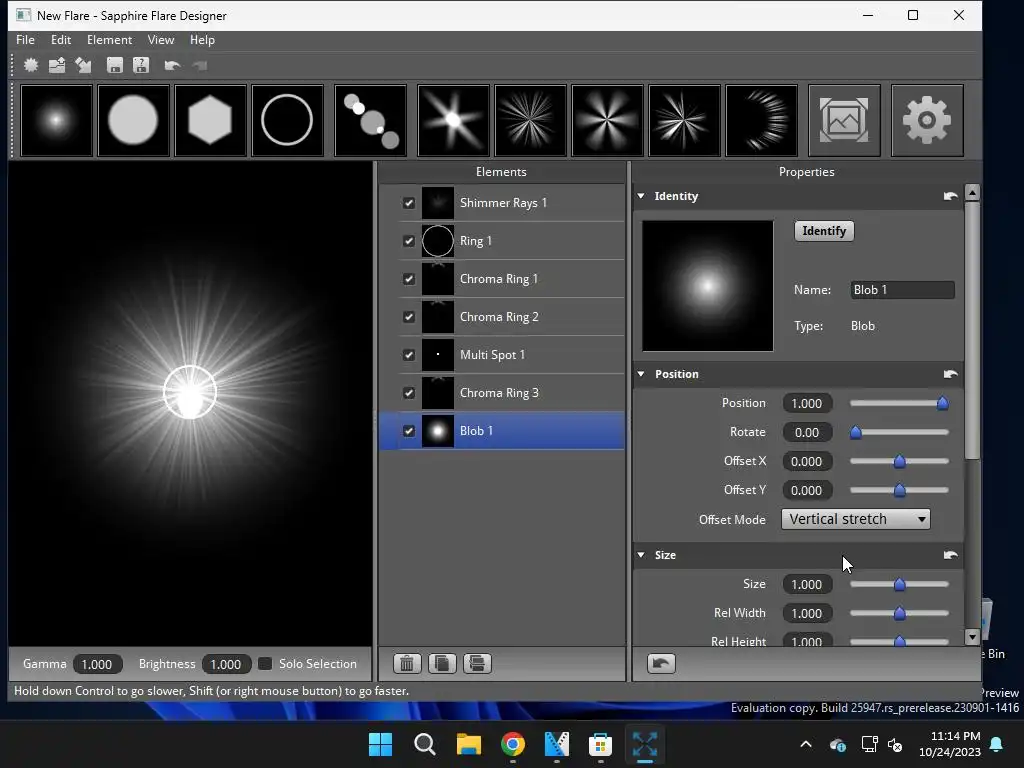Click the Rotate slider handle
1024x768 pixels.
(856, 432)
